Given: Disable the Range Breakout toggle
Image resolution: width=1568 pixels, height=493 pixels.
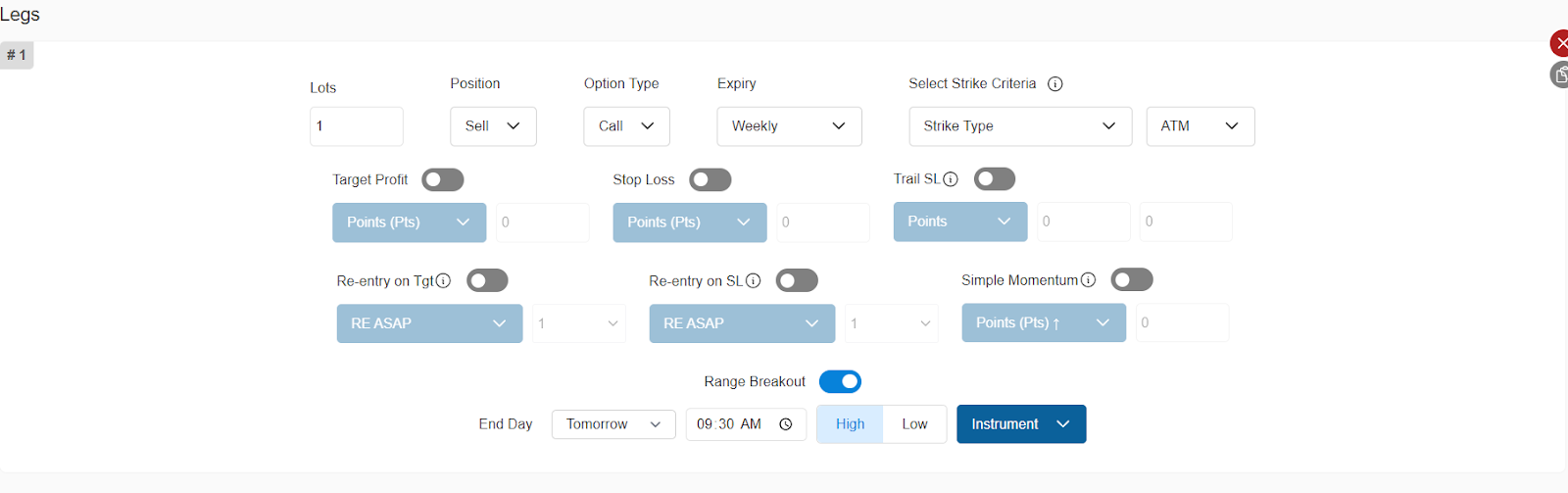Looking at the screenshot, I should [x=840, y=381].
